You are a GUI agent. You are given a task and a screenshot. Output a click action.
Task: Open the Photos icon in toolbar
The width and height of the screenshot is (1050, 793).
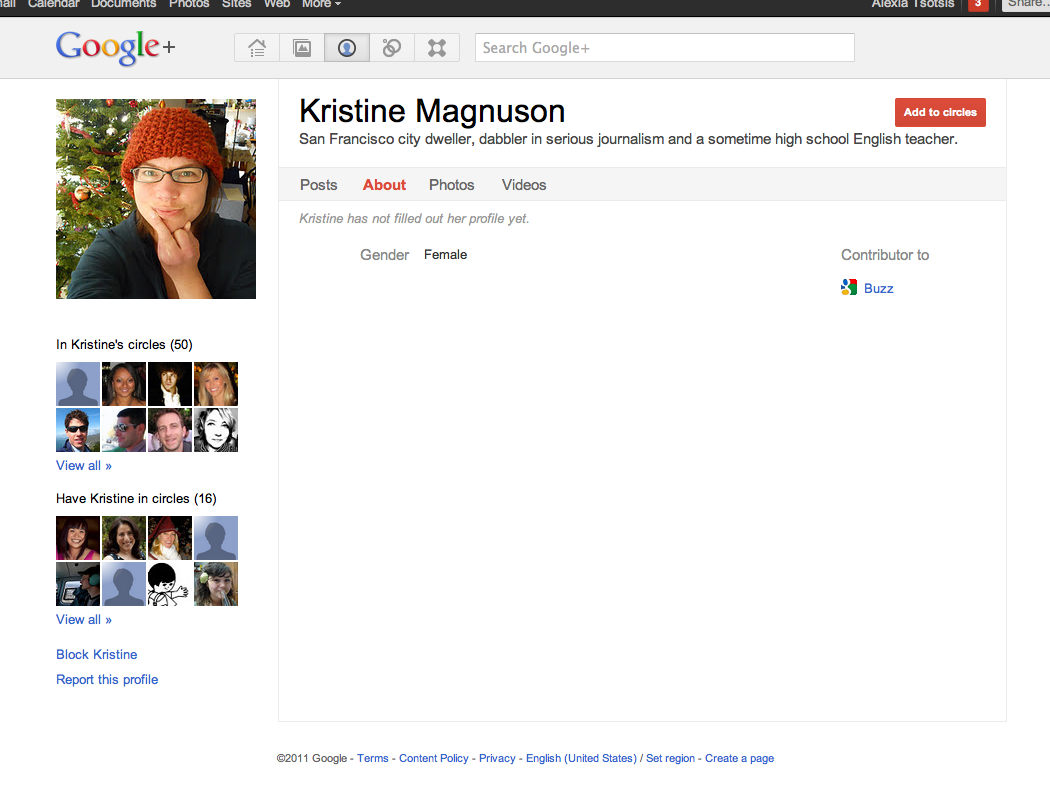click(x=301, y=48)
